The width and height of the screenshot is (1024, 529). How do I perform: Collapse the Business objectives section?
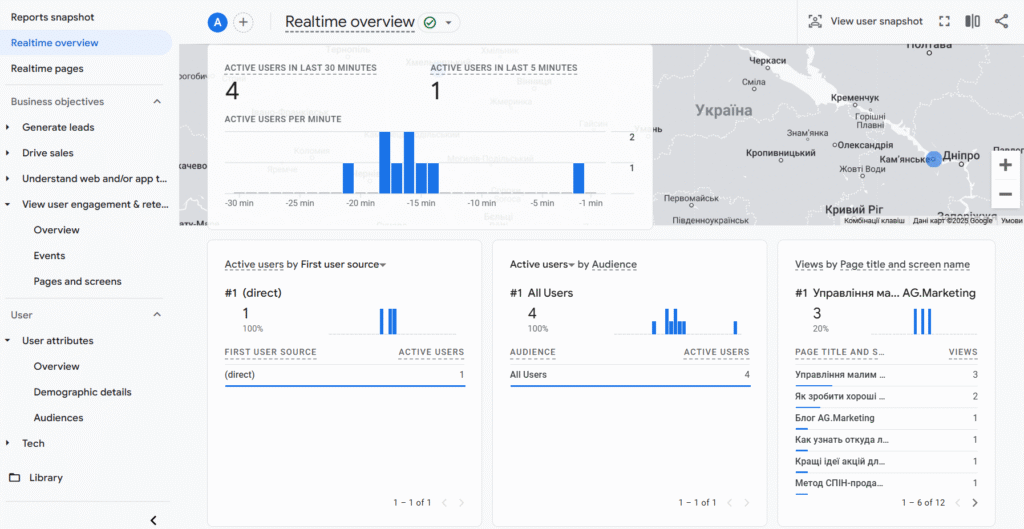pos(157,102)
